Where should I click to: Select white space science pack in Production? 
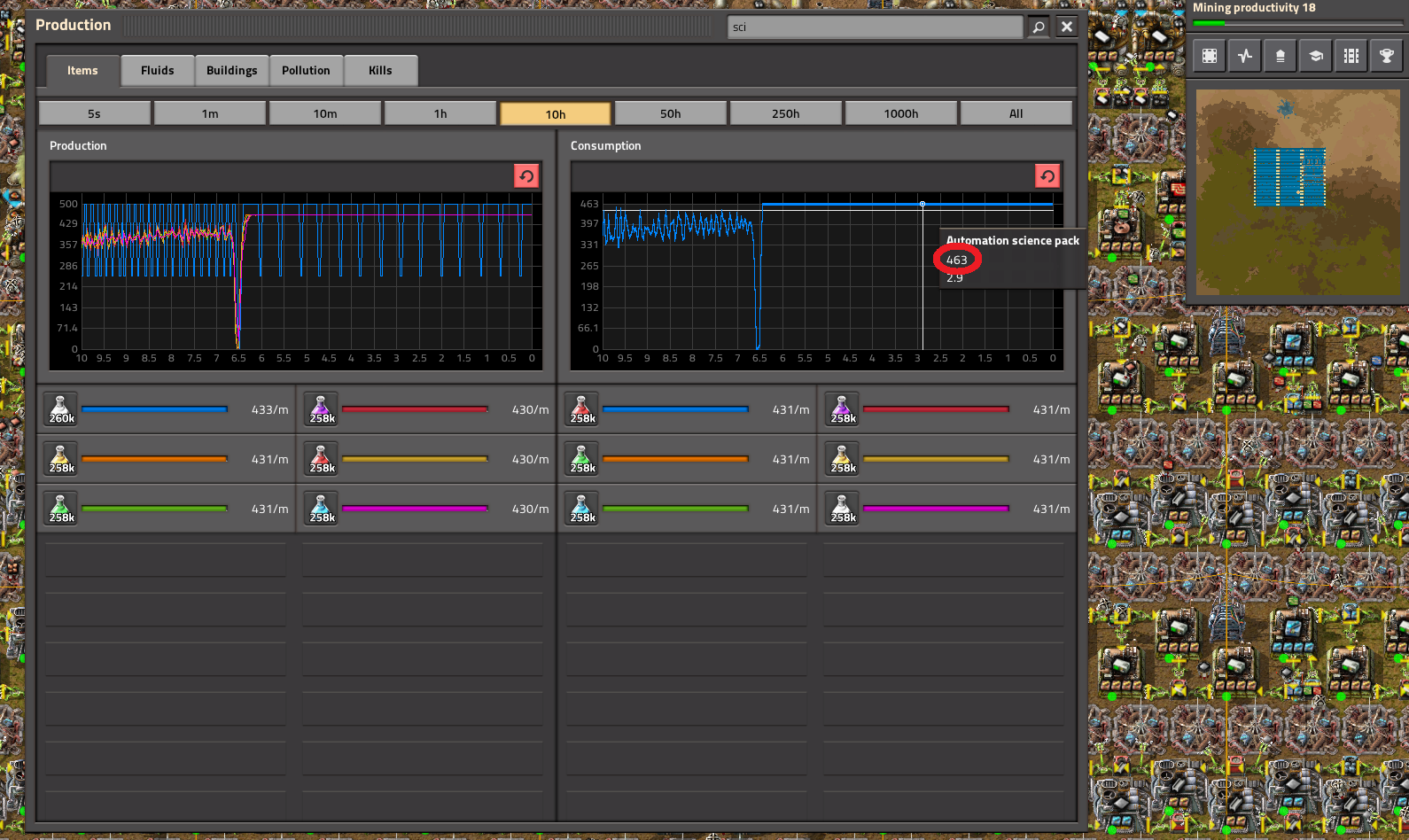61,409
